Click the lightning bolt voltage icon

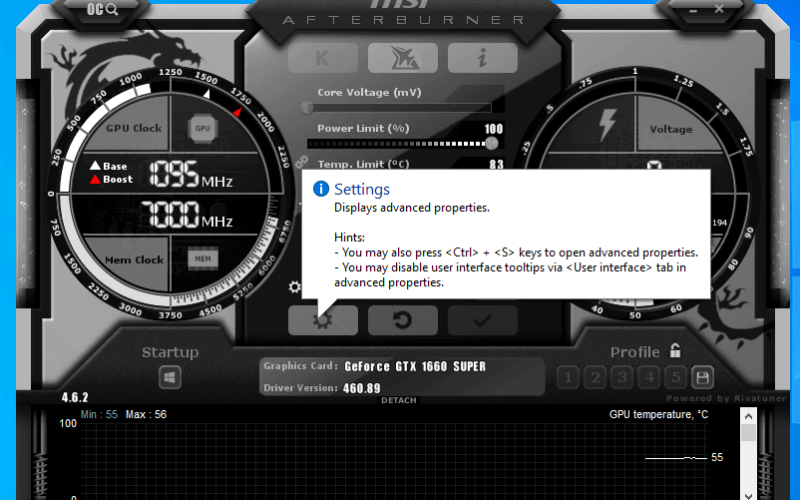pos(607,124)
